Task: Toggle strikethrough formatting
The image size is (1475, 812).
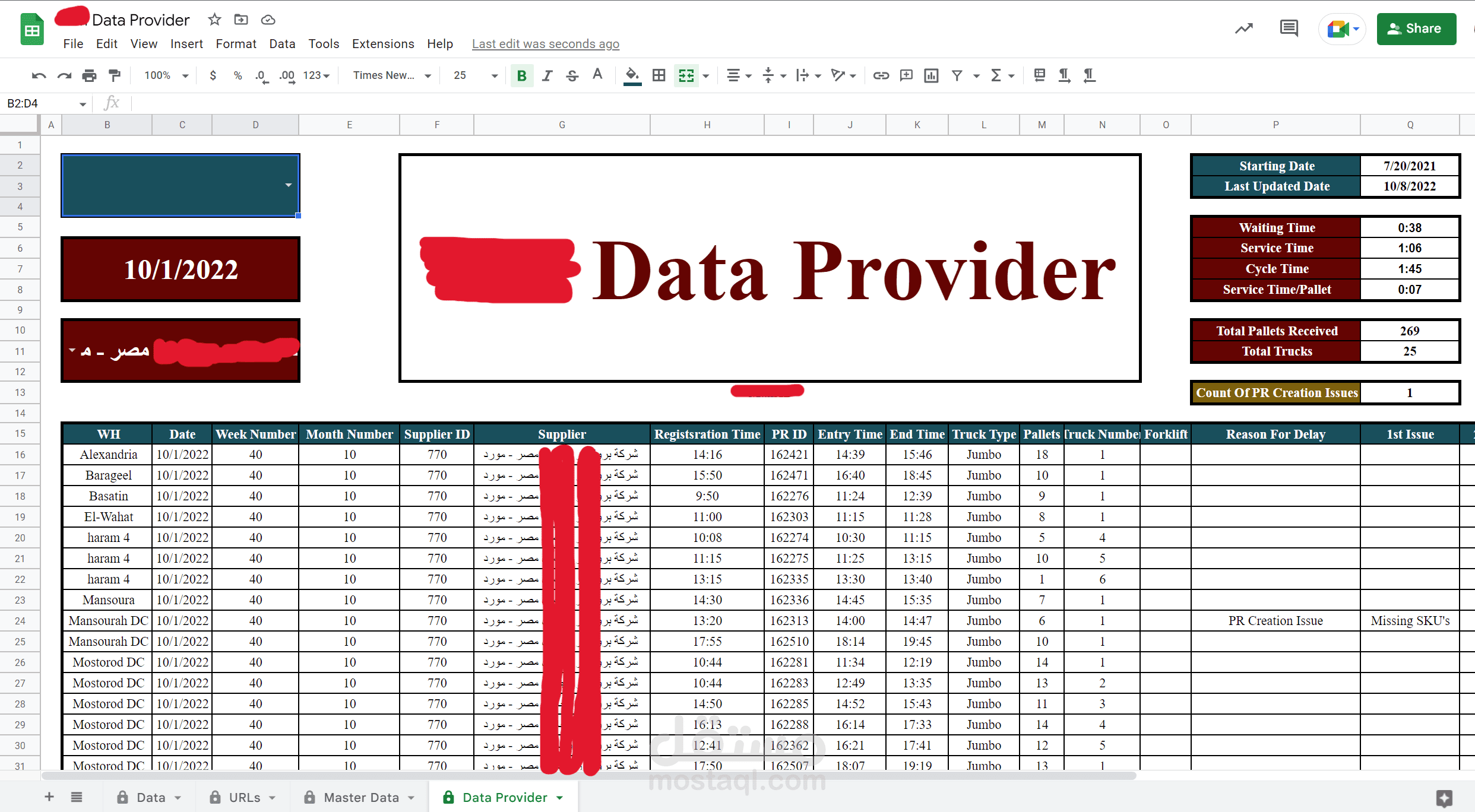Action: point(572,75)
